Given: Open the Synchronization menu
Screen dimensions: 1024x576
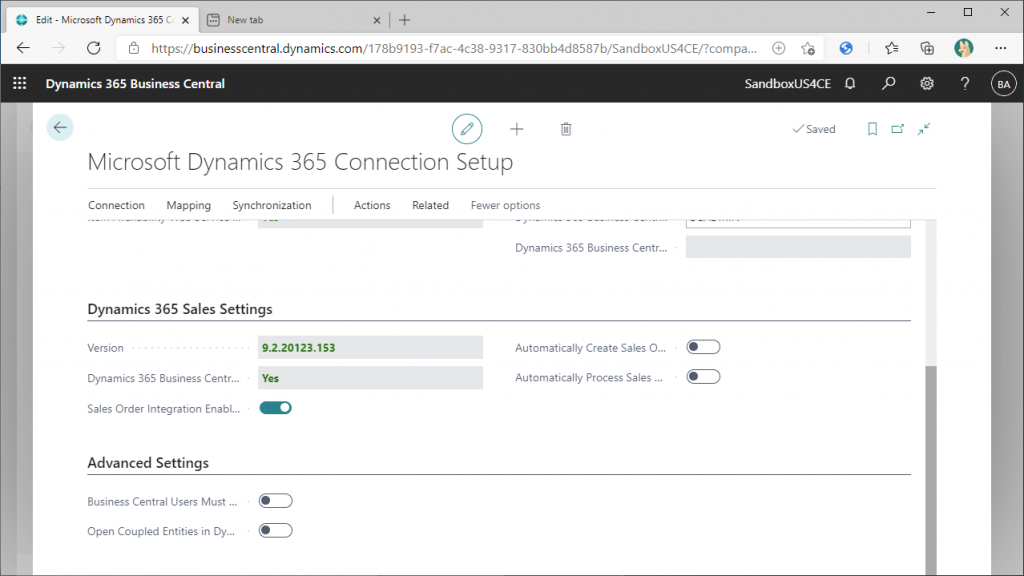Looking at the screenshot, I should pyautogui.click(x=272, y=205).
